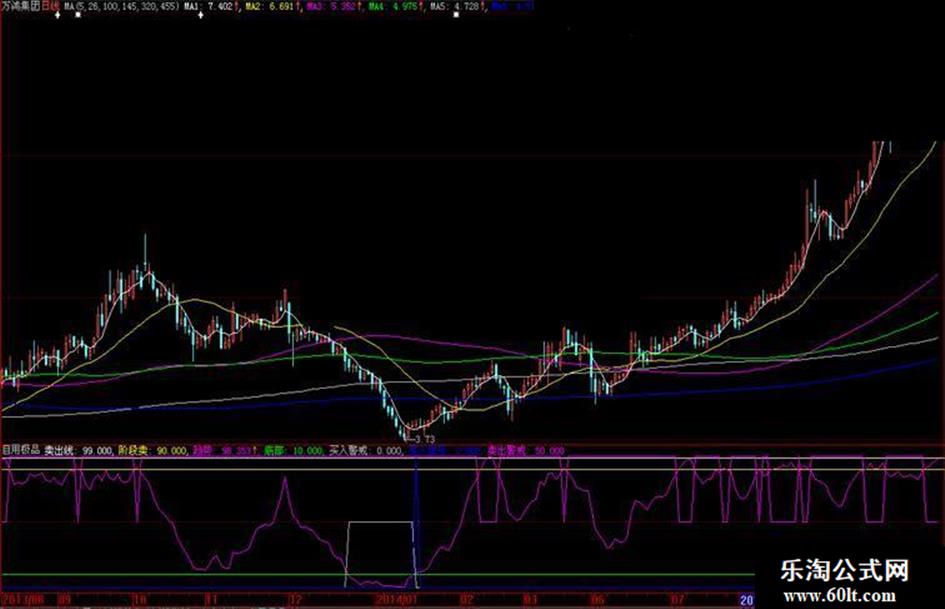Select the green 底部 10.000 value
This screenshot has height=609, width=945.
coord(294,450)
